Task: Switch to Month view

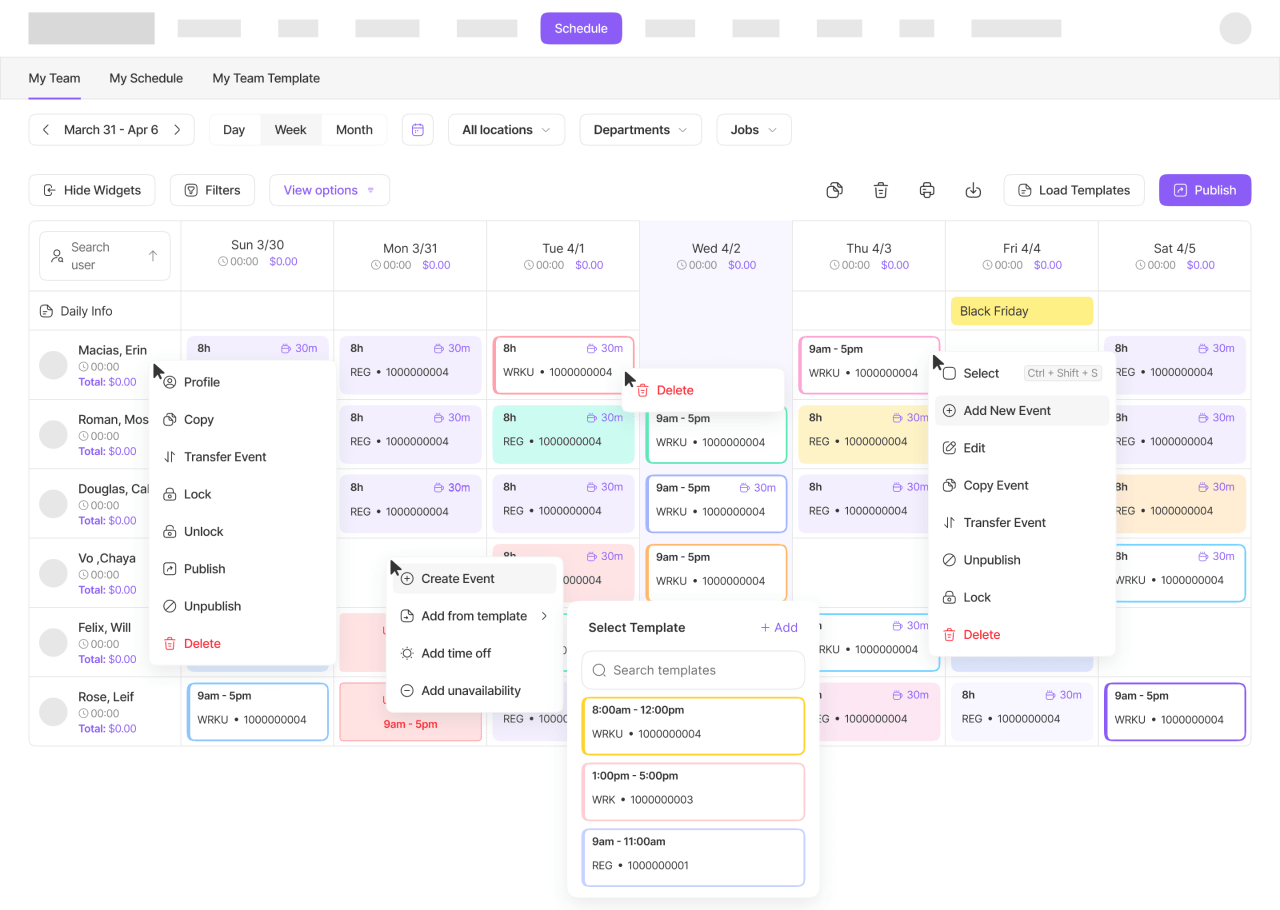Action: click(x=354, y=129)
